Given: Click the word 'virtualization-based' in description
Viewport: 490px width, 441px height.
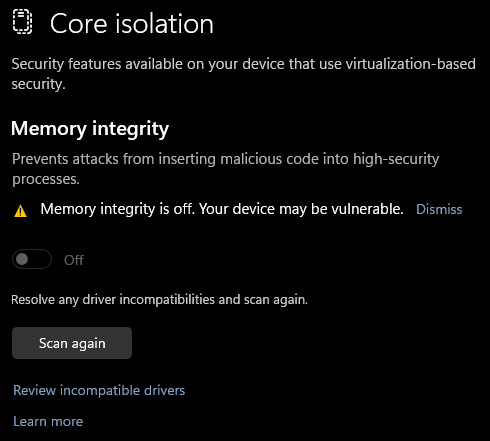Looking at the screenshot, I should (411, 64).
